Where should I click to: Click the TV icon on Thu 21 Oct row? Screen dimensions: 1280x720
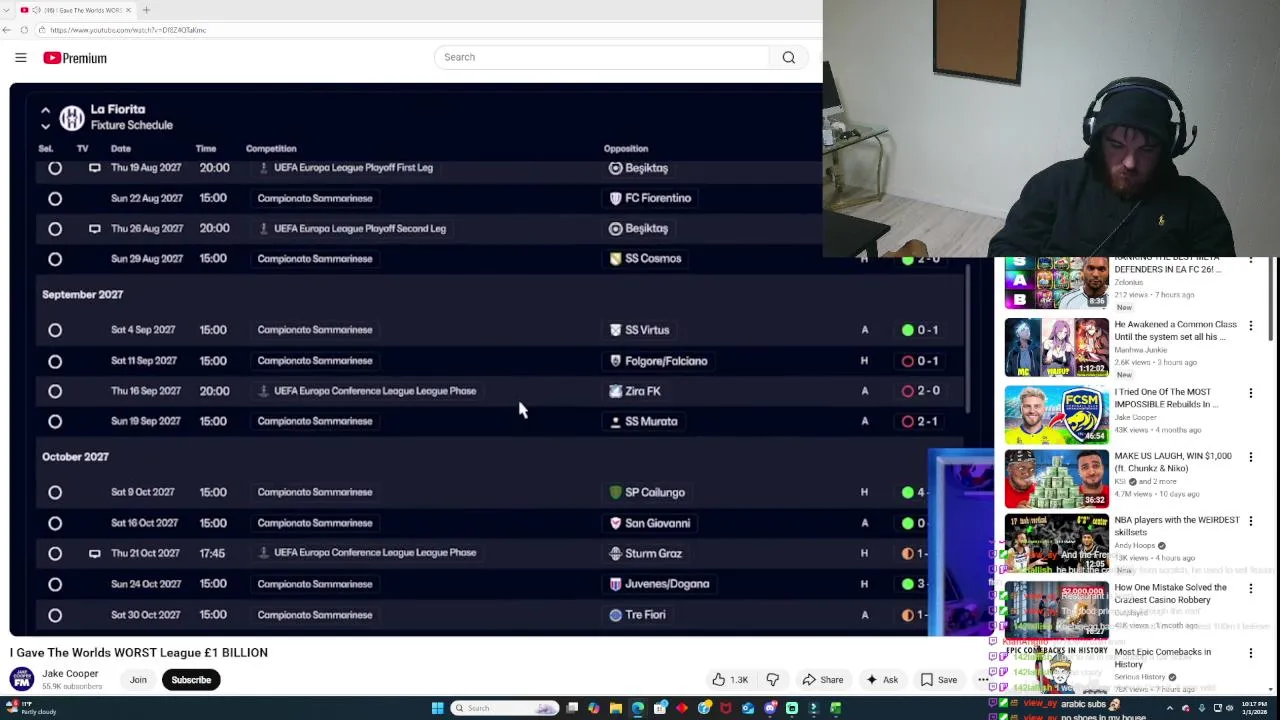tap(94, 553)
